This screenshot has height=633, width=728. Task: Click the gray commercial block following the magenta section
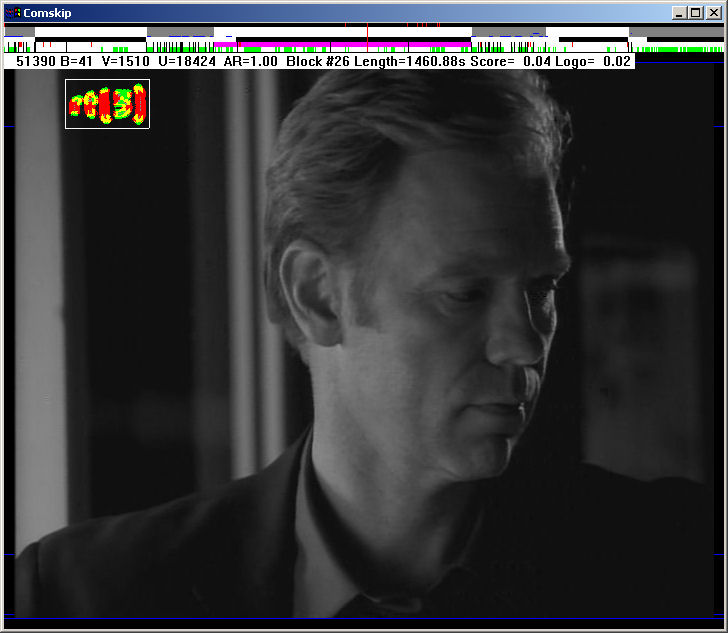tap(508, 32)
